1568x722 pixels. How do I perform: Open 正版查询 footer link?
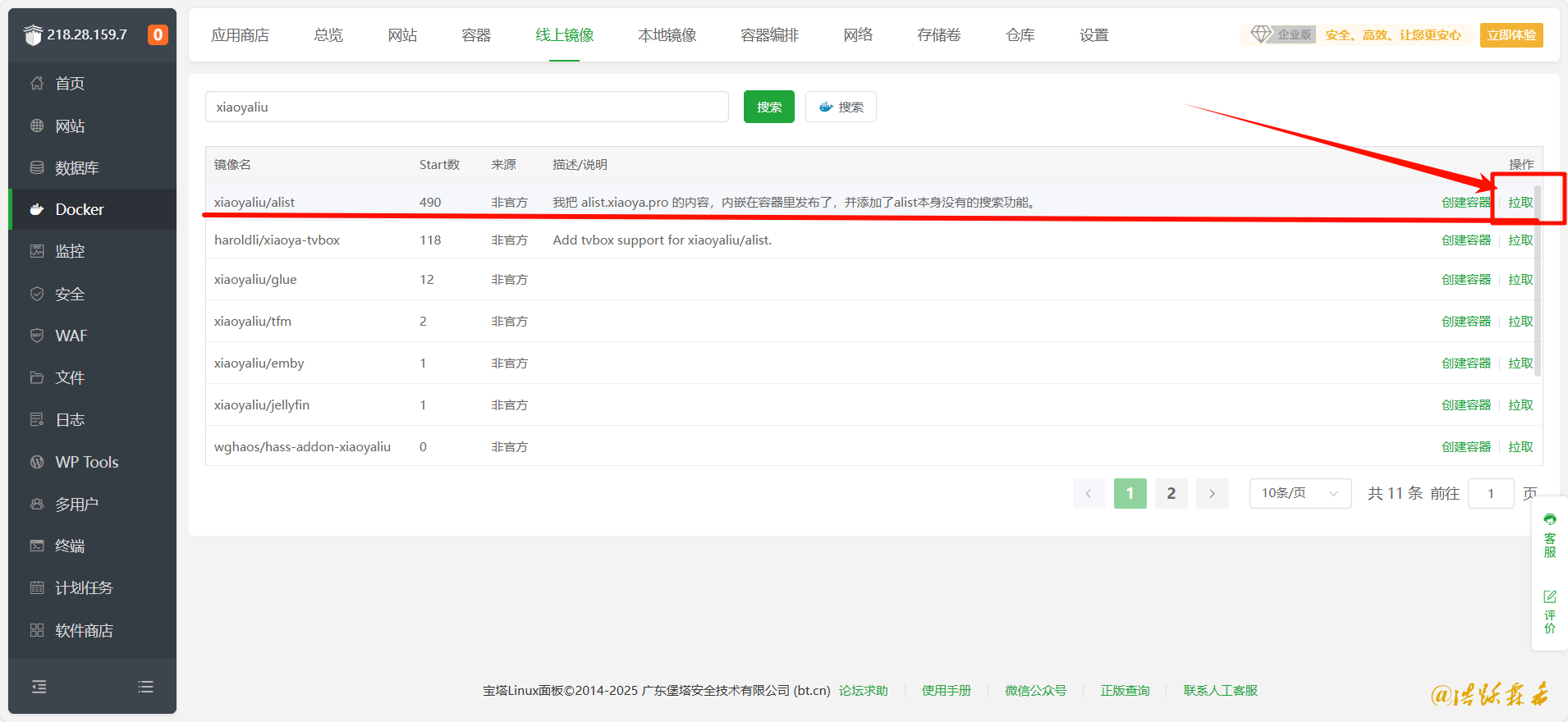[x=1126, y=691]
